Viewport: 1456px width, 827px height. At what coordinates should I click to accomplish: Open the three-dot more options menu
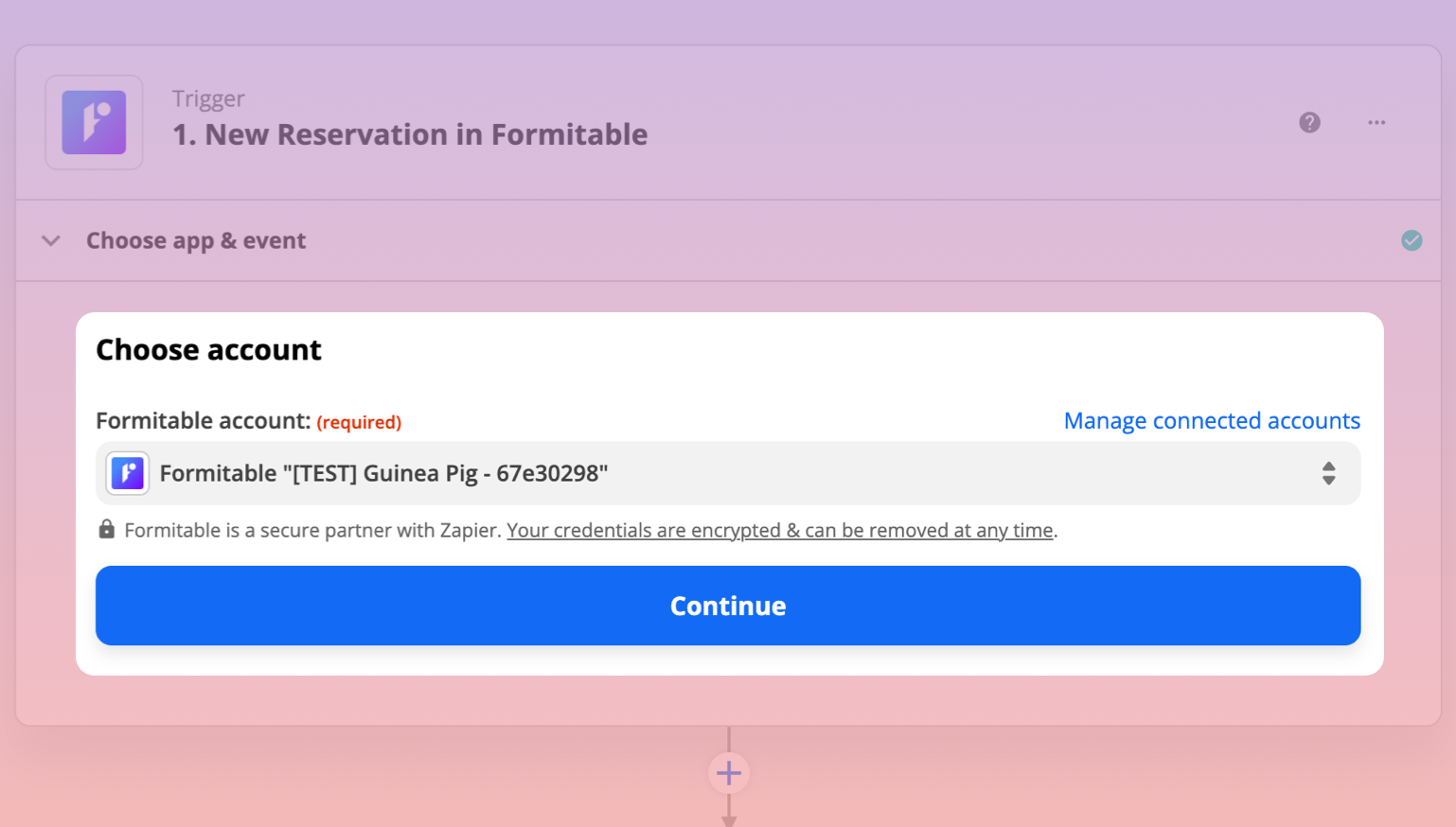1376,122
